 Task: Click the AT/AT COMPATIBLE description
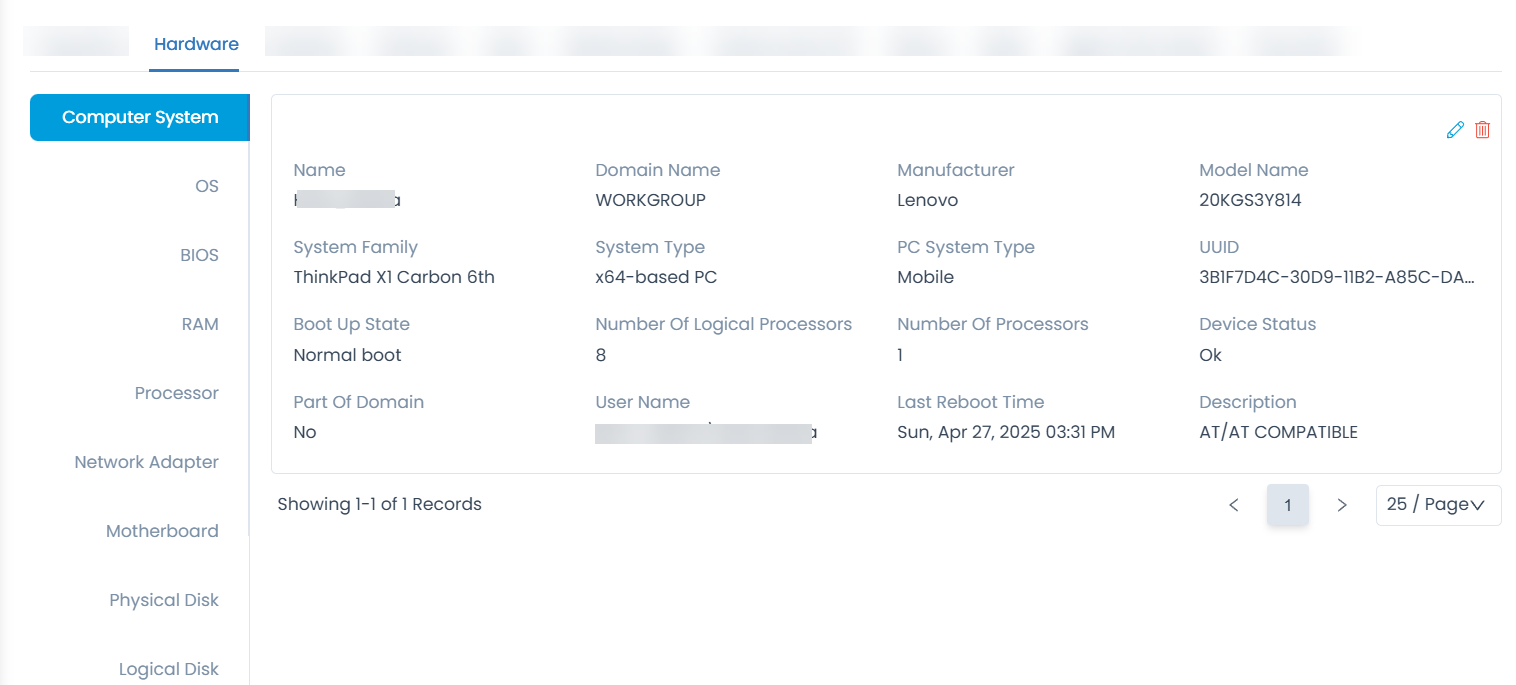click(x=1278, y=432)
